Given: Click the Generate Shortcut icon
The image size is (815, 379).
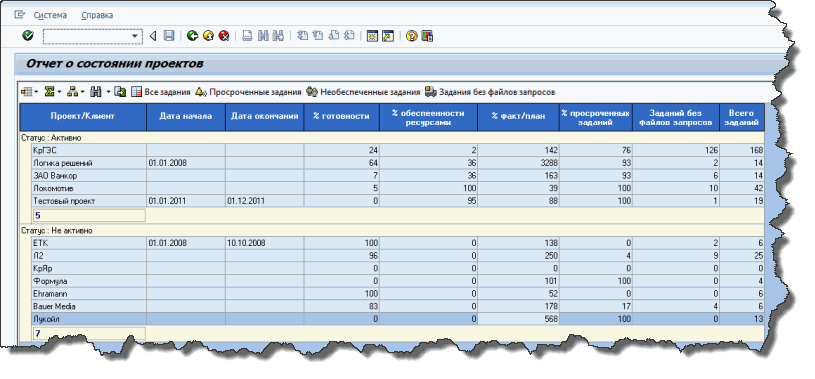Looking at the screenshot, I should coord(388,36).
